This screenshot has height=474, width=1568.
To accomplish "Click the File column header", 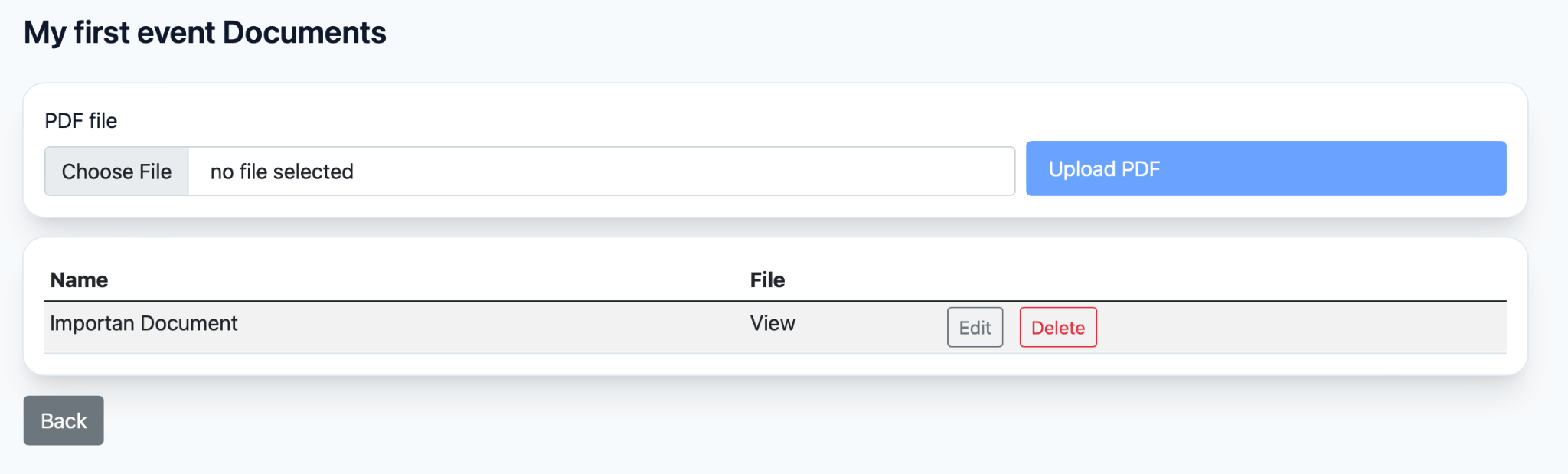I will click(767, 280).
